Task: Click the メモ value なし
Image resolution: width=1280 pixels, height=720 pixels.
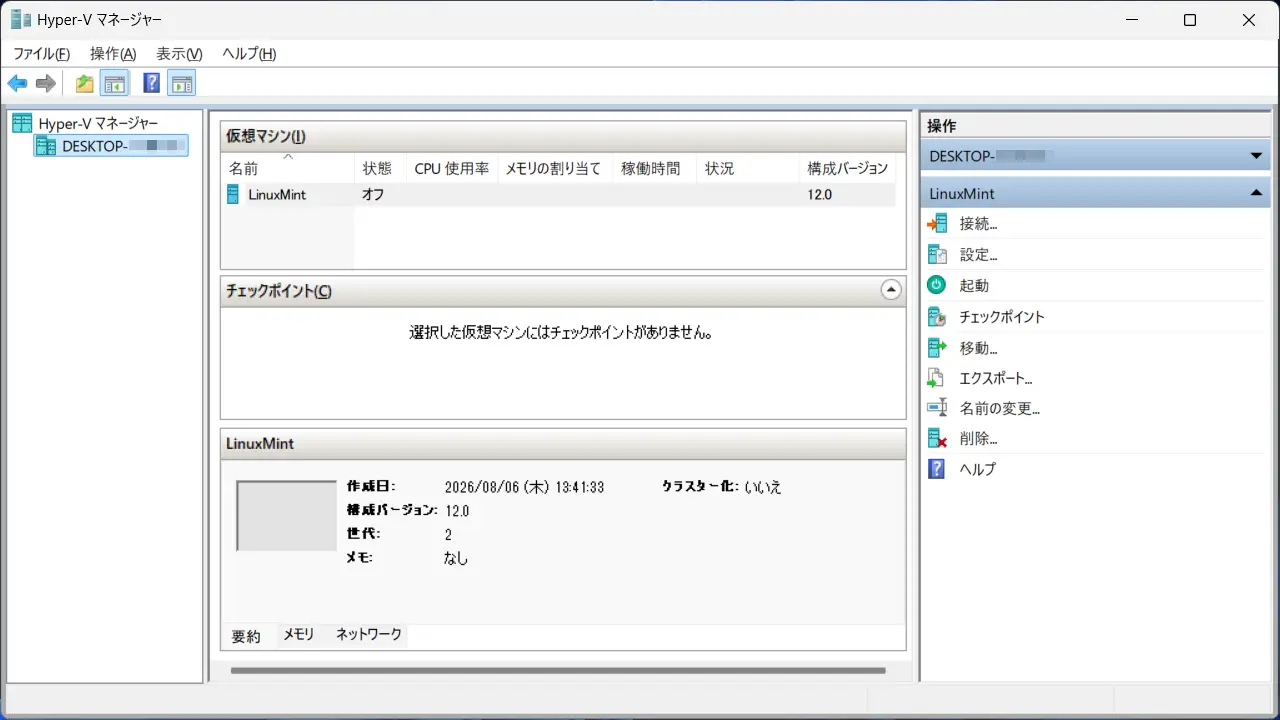Action: click(x=456, y=558)
